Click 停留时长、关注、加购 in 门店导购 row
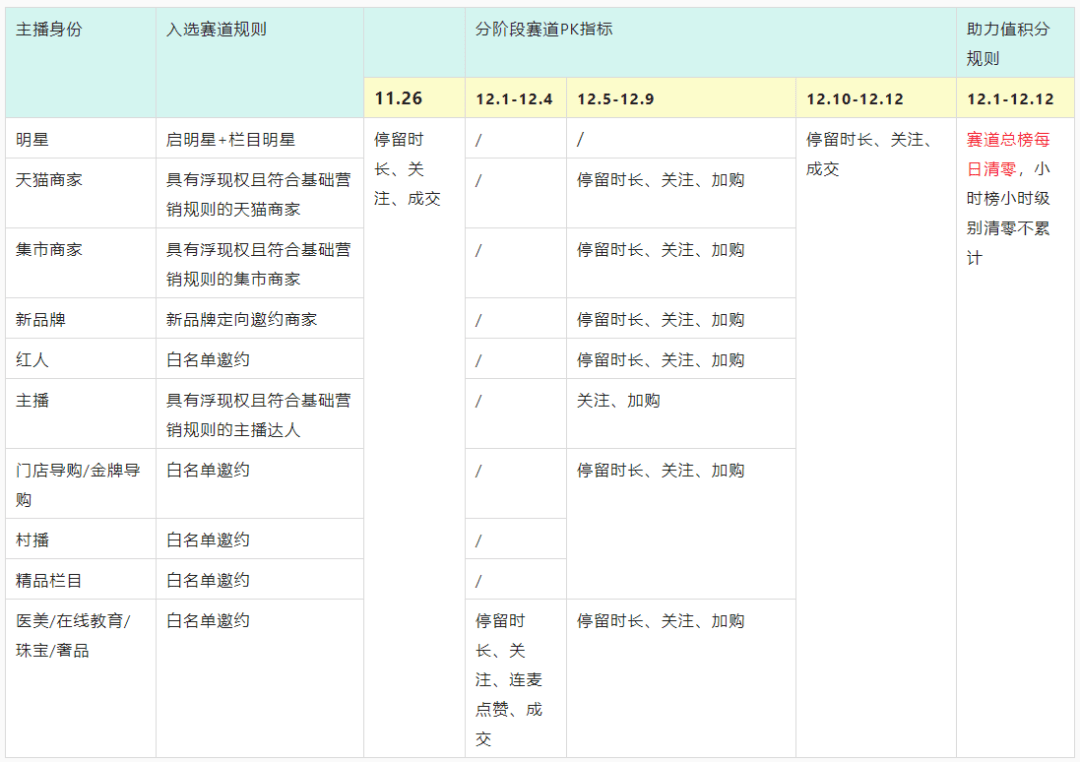Viewport: 1080px width, 762px height. [661, 471]
